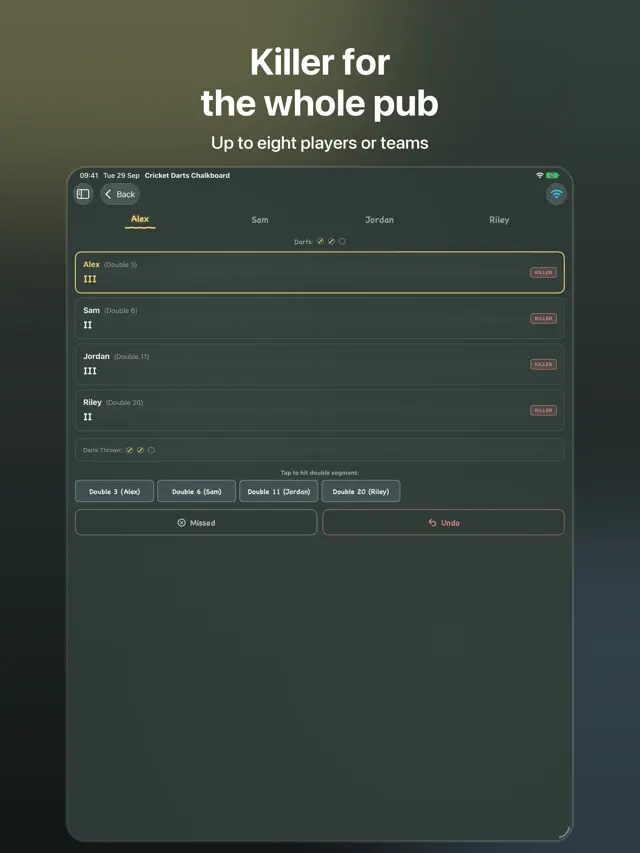Hit Double 11 (Jordan) segment button
This screenshot has width=640, height=853.
[x=279, y=491]
